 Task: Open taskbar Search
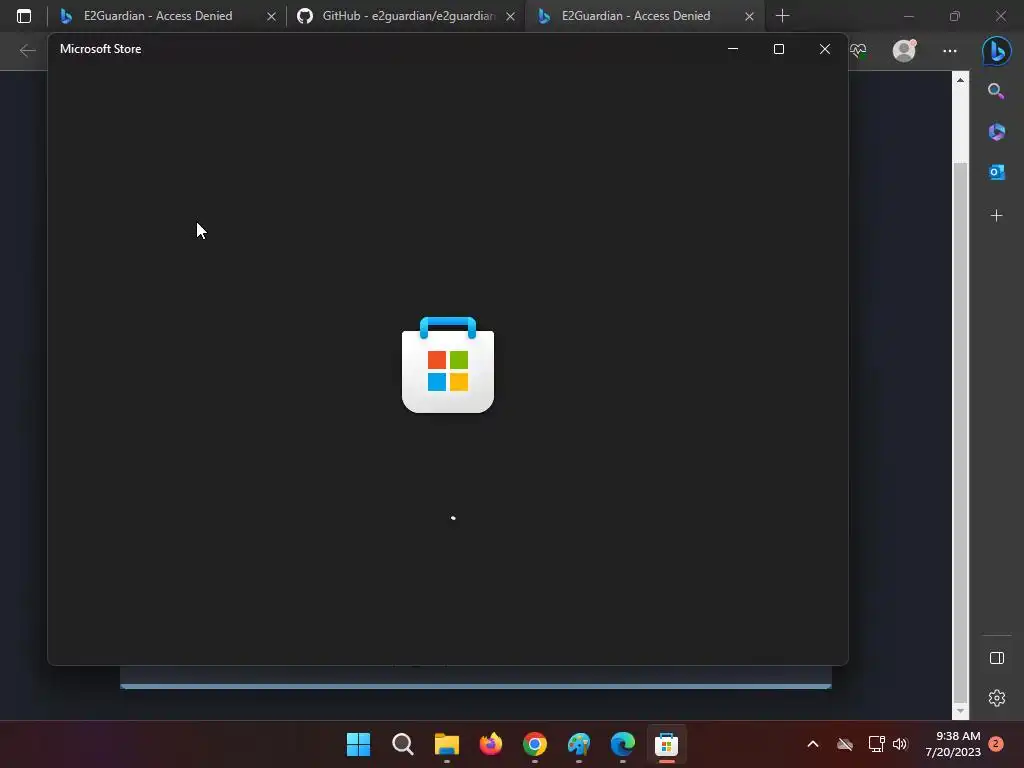(403, 744)
